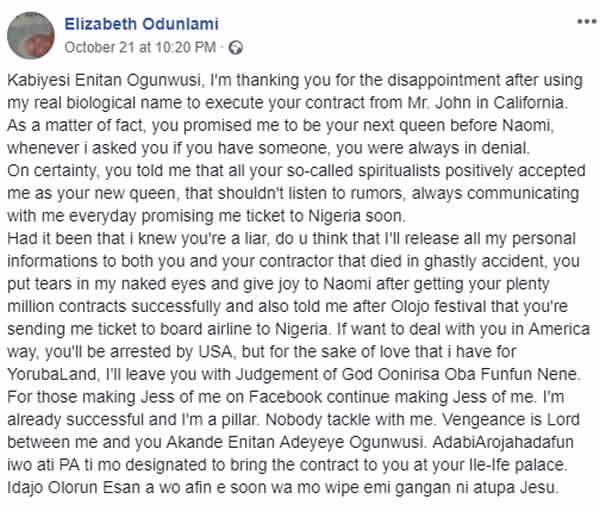Click the globe public privacy icon
This screenshot has width=600, height=512.
point(236,46)
